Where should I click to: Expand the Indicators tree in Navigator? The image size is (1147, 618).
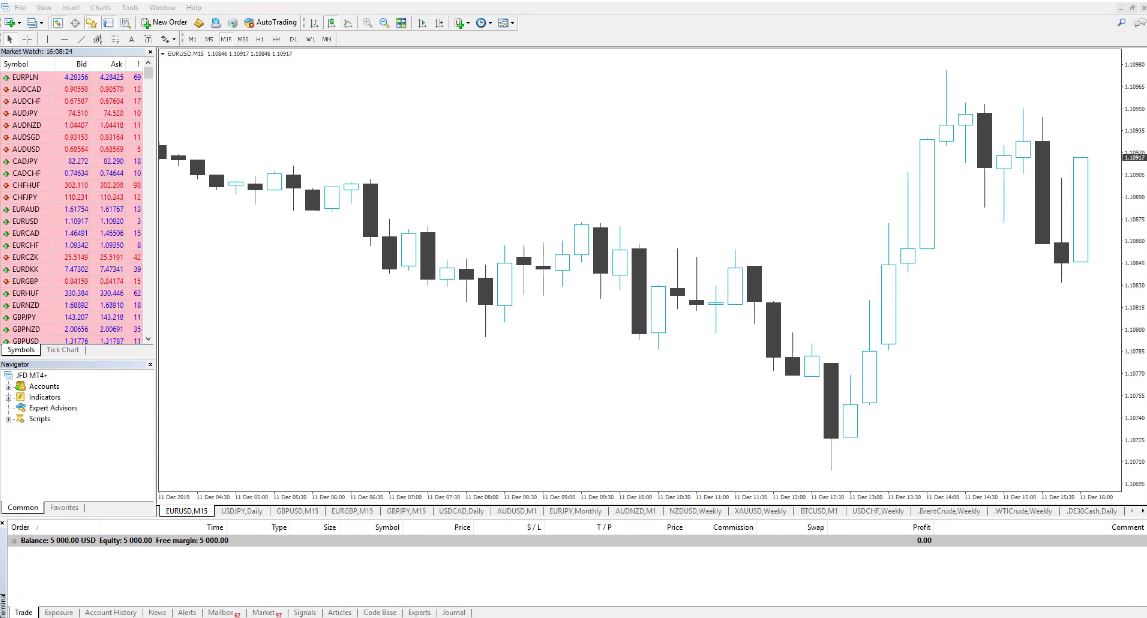[x=10, y=397]
